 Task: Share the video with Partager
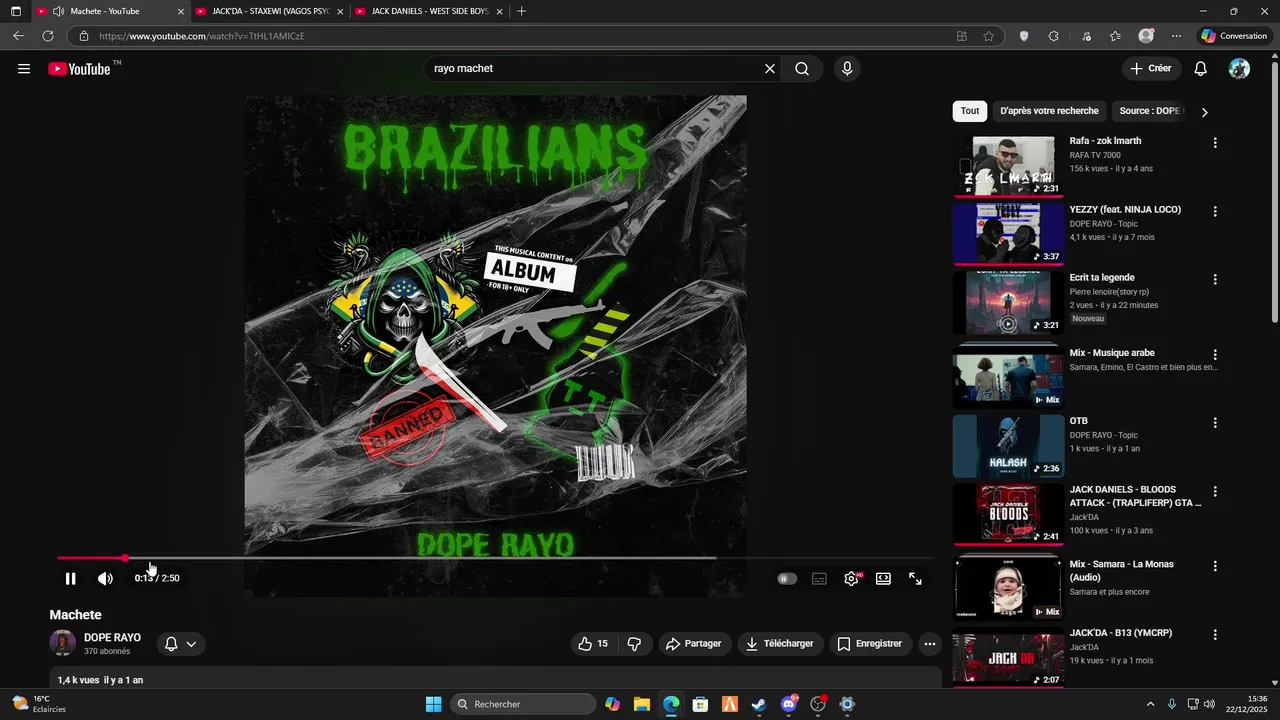[694, 644]
